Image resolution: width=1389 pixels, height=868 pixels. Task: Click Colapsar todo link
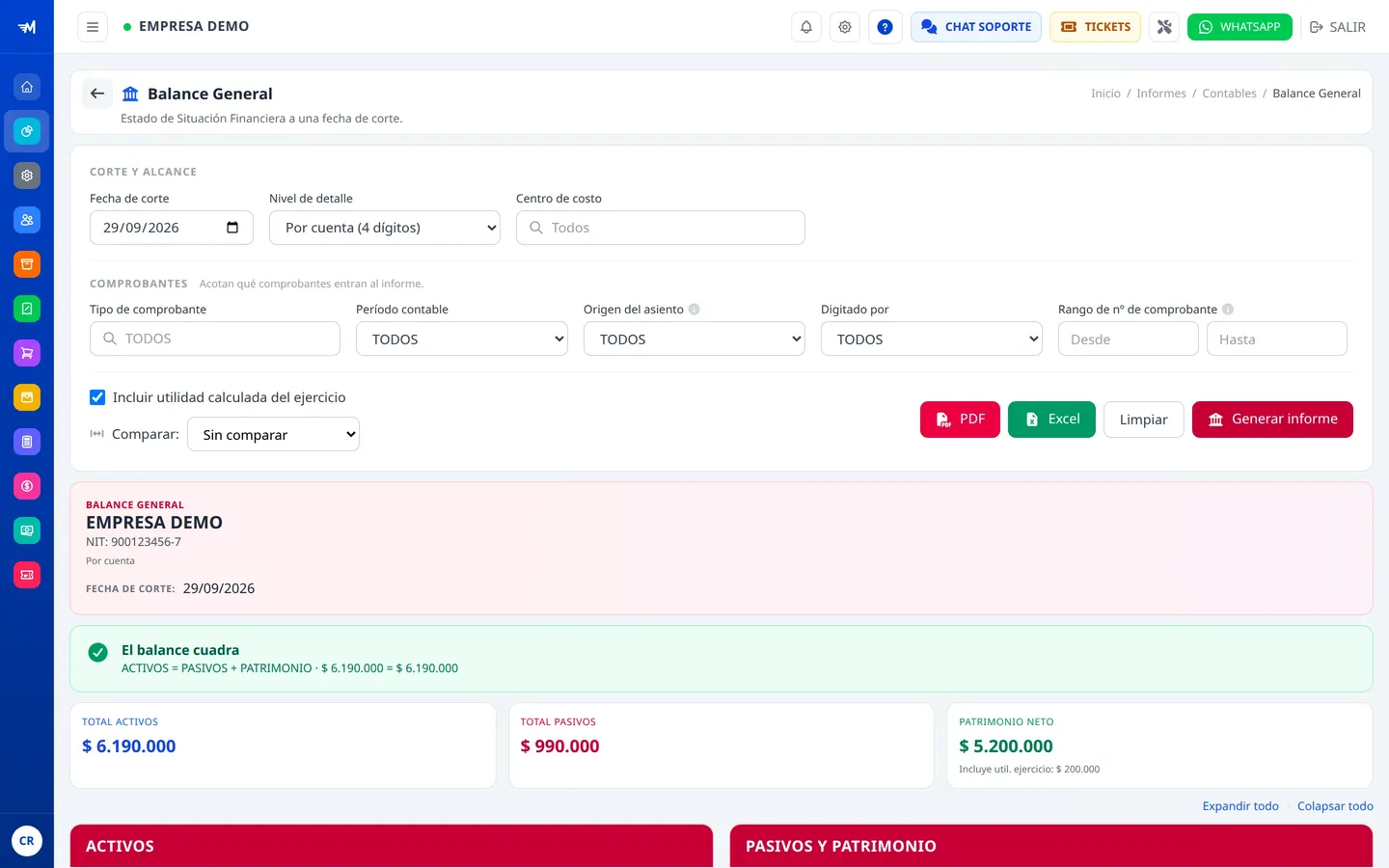(x=1335, y=806)
